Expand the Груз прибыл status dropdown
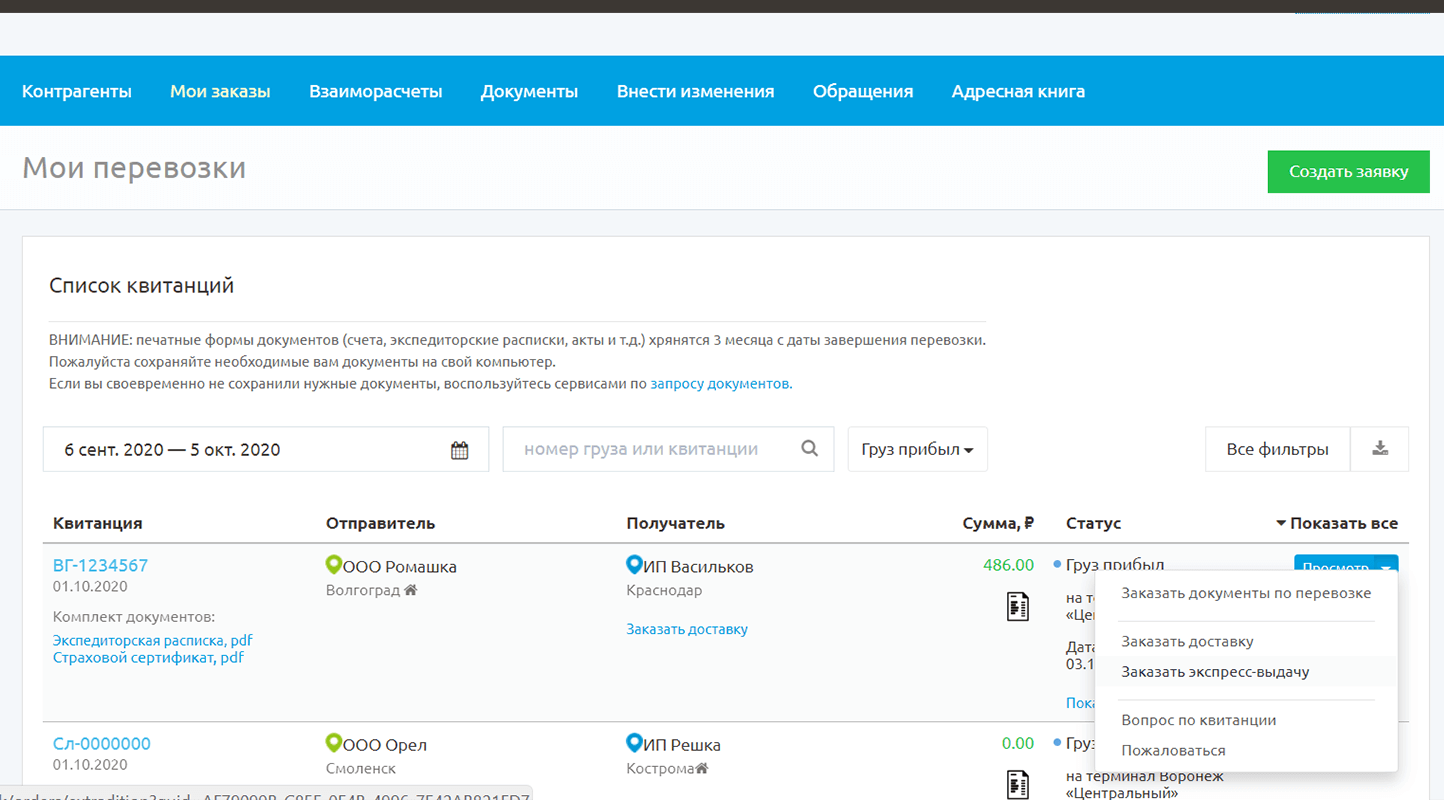 tap(917, 450)
